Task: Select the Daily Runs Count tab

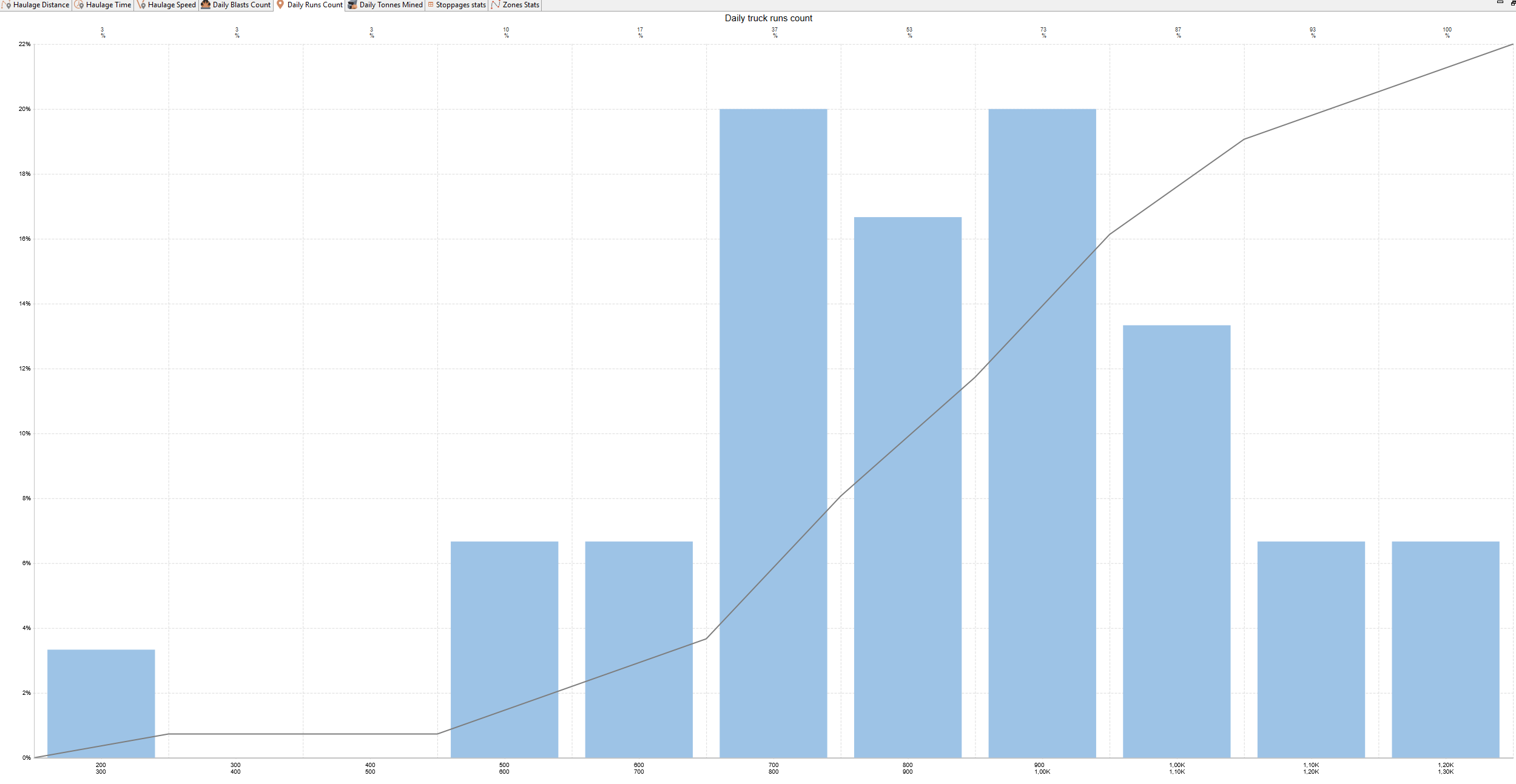Action: (310, 5)
